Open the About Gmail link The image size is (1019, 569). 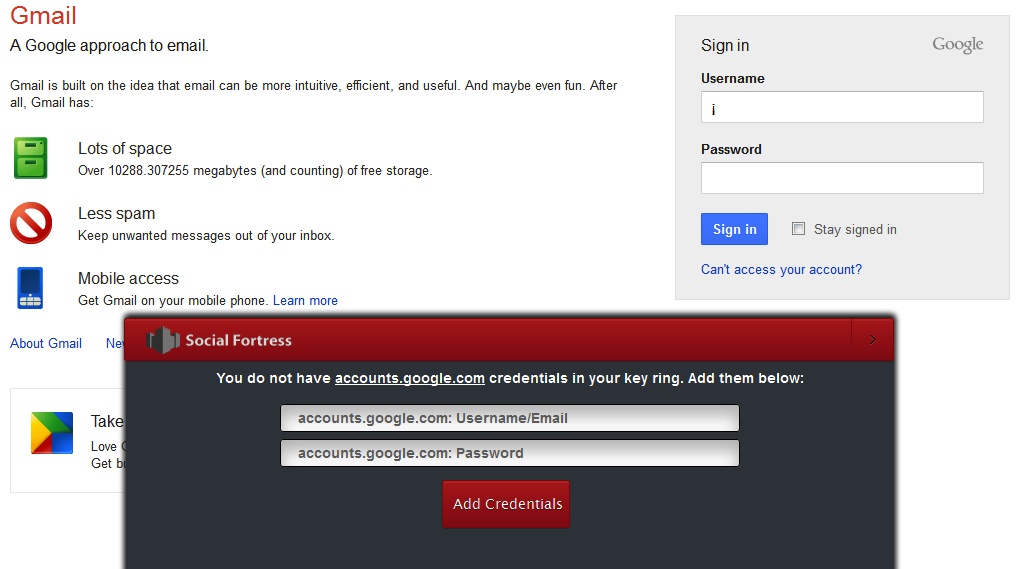(46, 344)
